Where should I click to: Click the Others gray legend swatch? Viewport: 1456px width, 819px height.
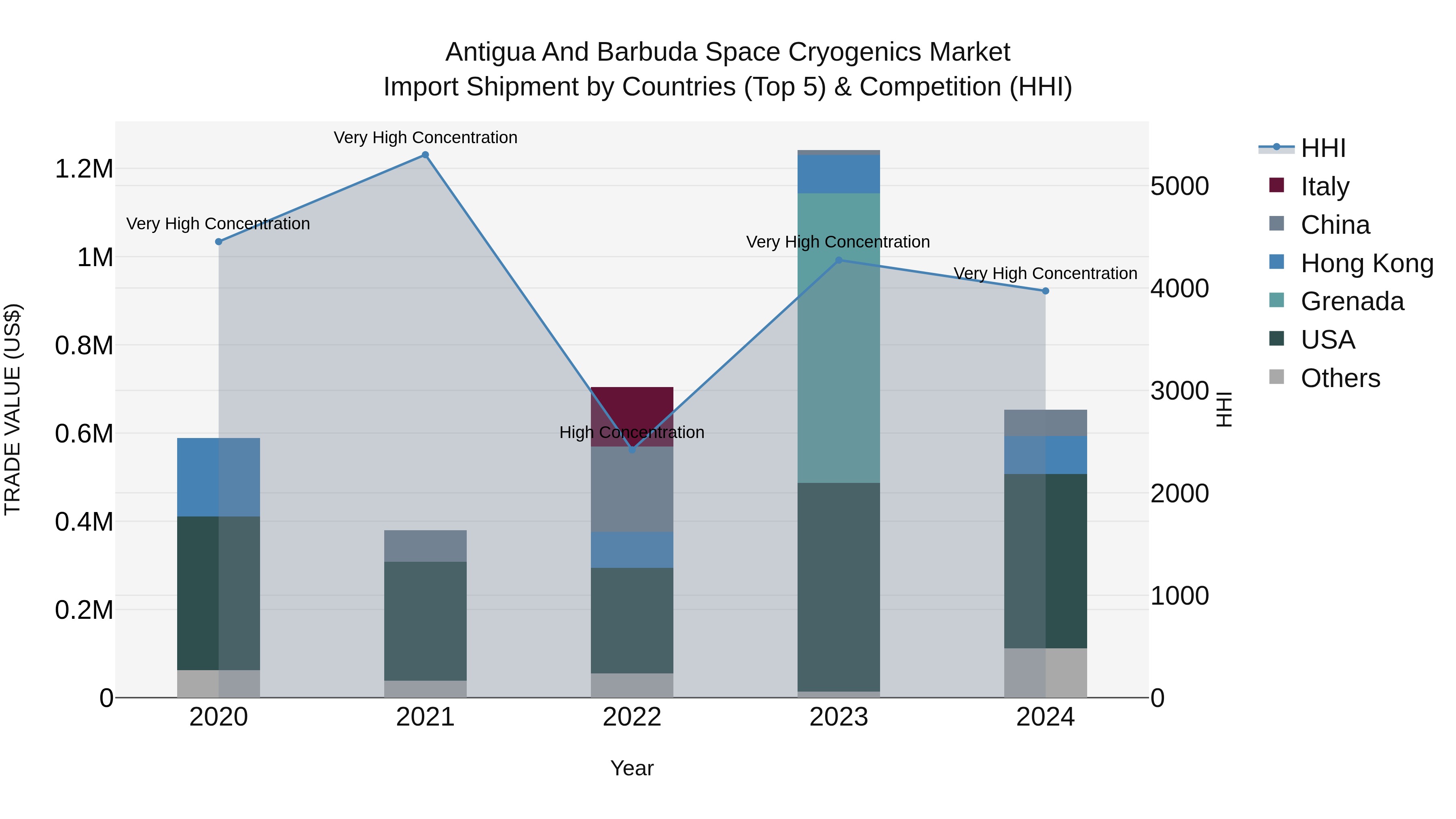(1276, 377)
